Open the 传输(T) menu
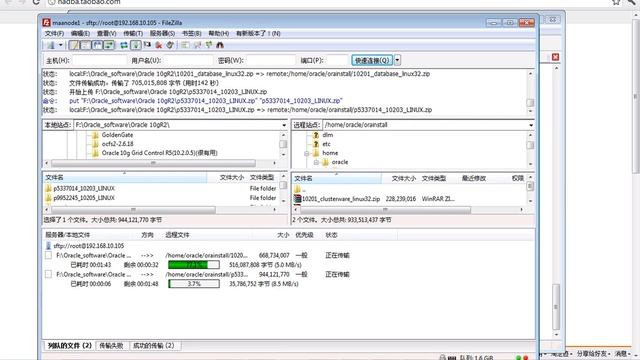Screen dimensions: 640x360 click(133, 33)
